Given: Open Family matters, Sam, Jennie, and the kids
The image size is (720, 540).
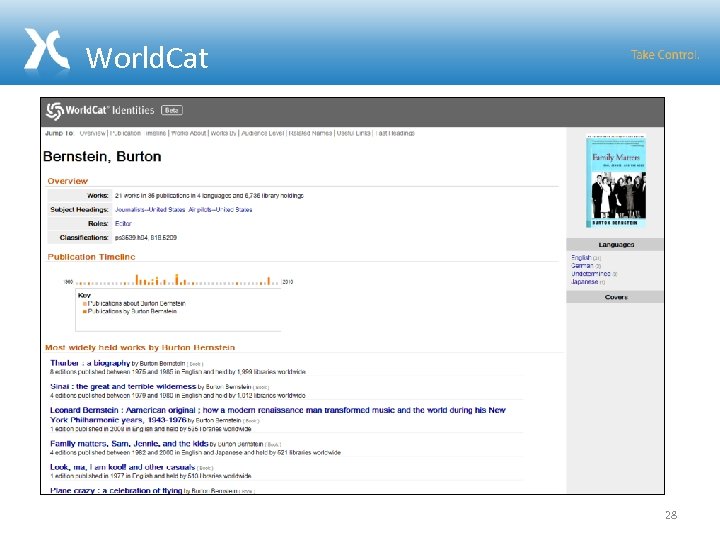Looking at the screenshot, I should 129,444.
